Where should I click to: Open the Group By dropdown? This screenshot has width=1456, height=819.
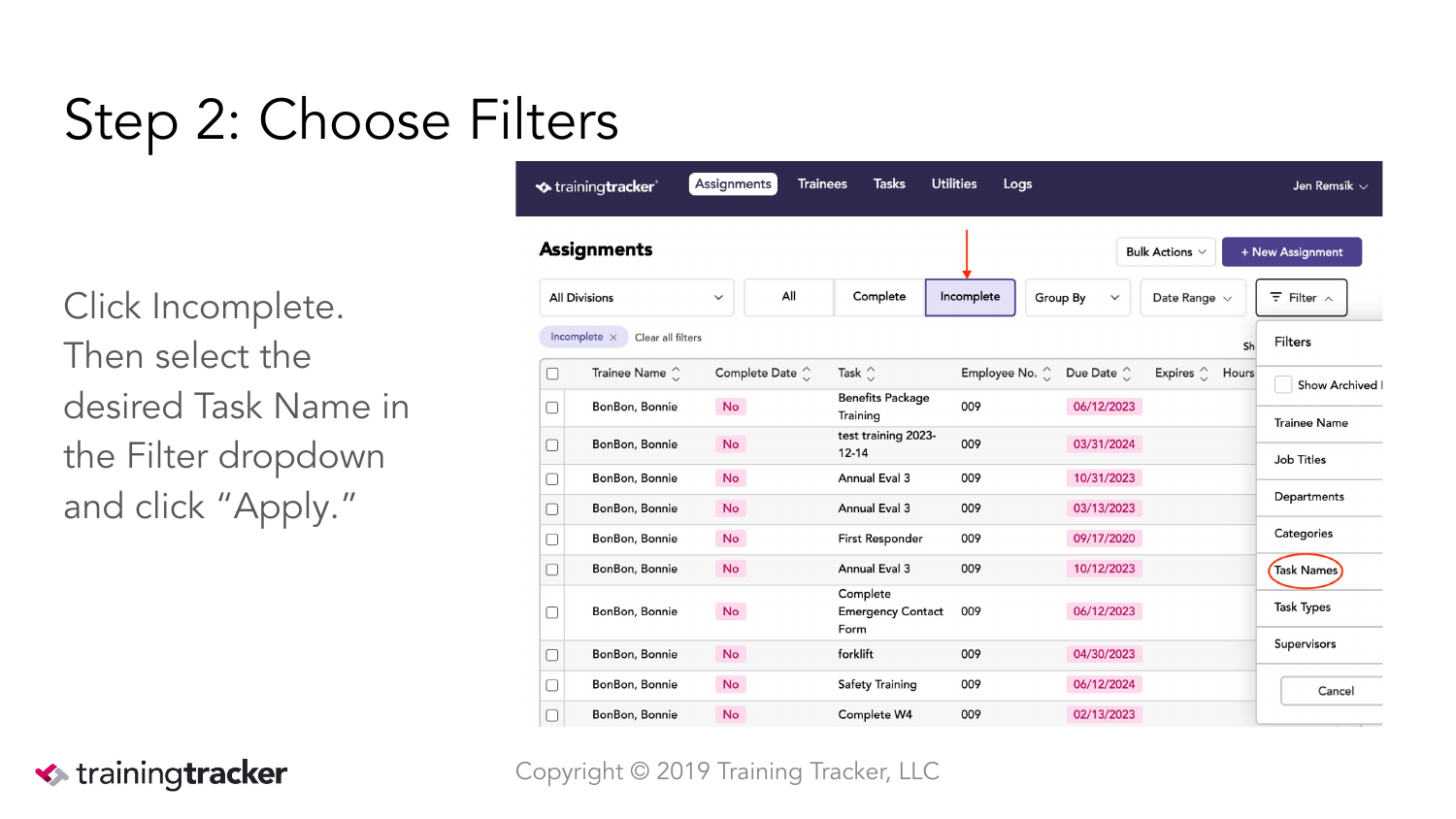[x=1078, y=298]
